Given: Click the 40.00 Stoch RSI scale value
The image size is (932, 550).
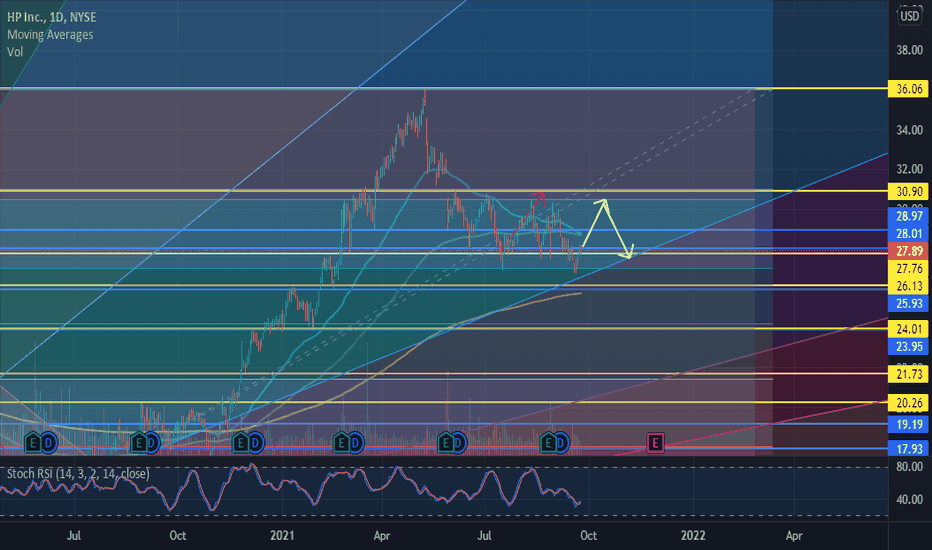Looking at the screenshot, I should [x=909, y=499].
